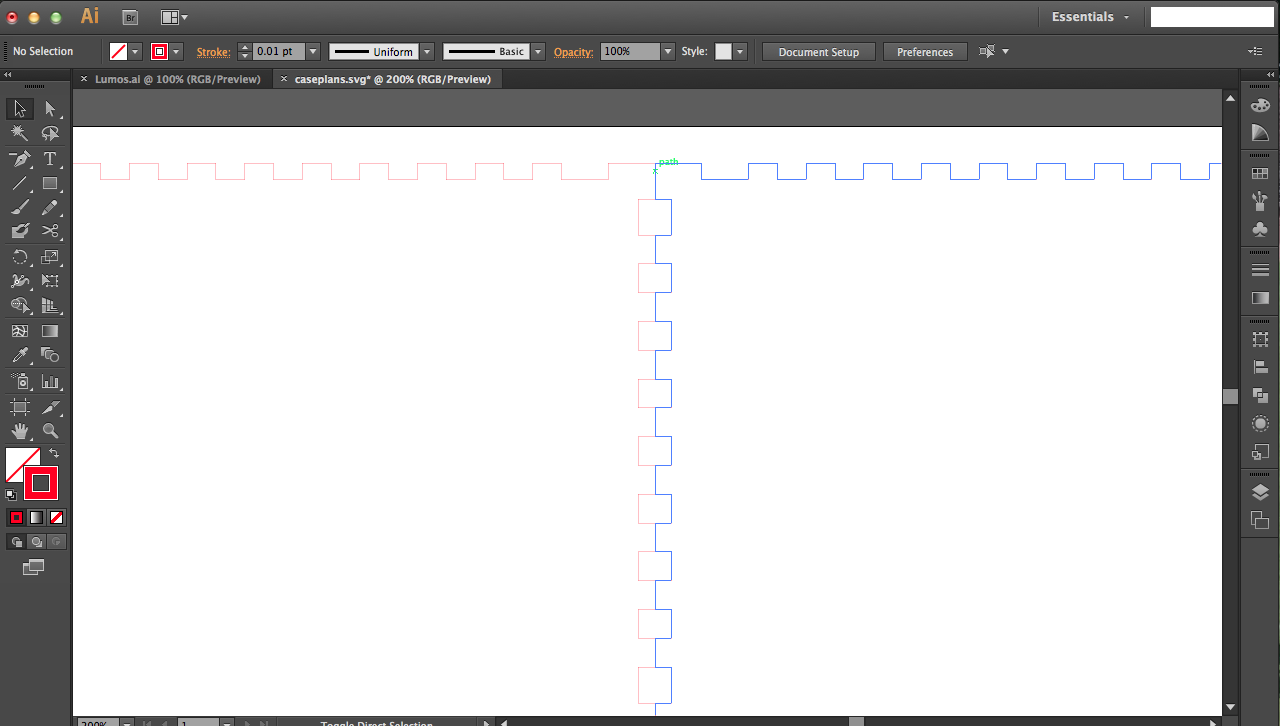Open the Uniform width profile dropdown
This screenshot has width=1280, height=726.
click(427, 52)
